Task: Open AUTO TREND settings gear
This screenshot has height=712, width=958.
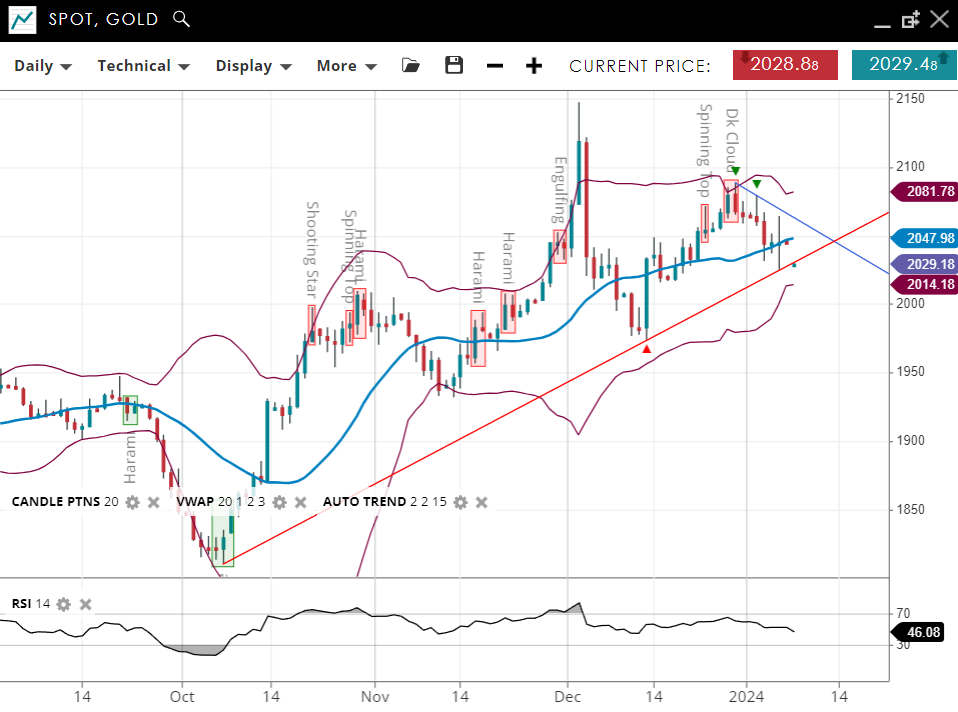Action: click(x=460, y=502)
